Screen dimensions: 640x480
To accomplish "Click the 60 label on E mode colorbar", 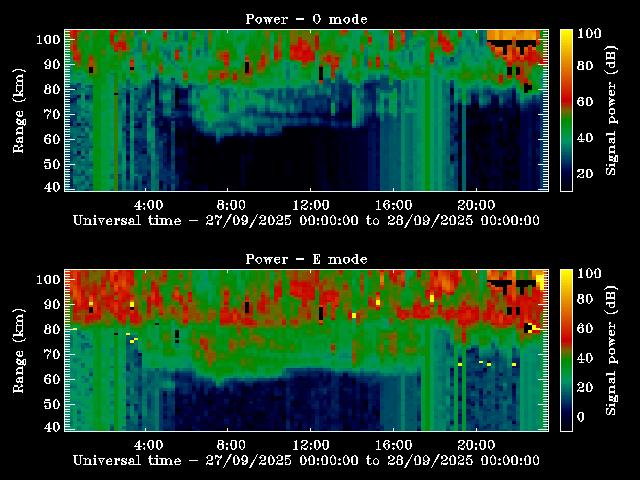I will click(x=587, y=328).
